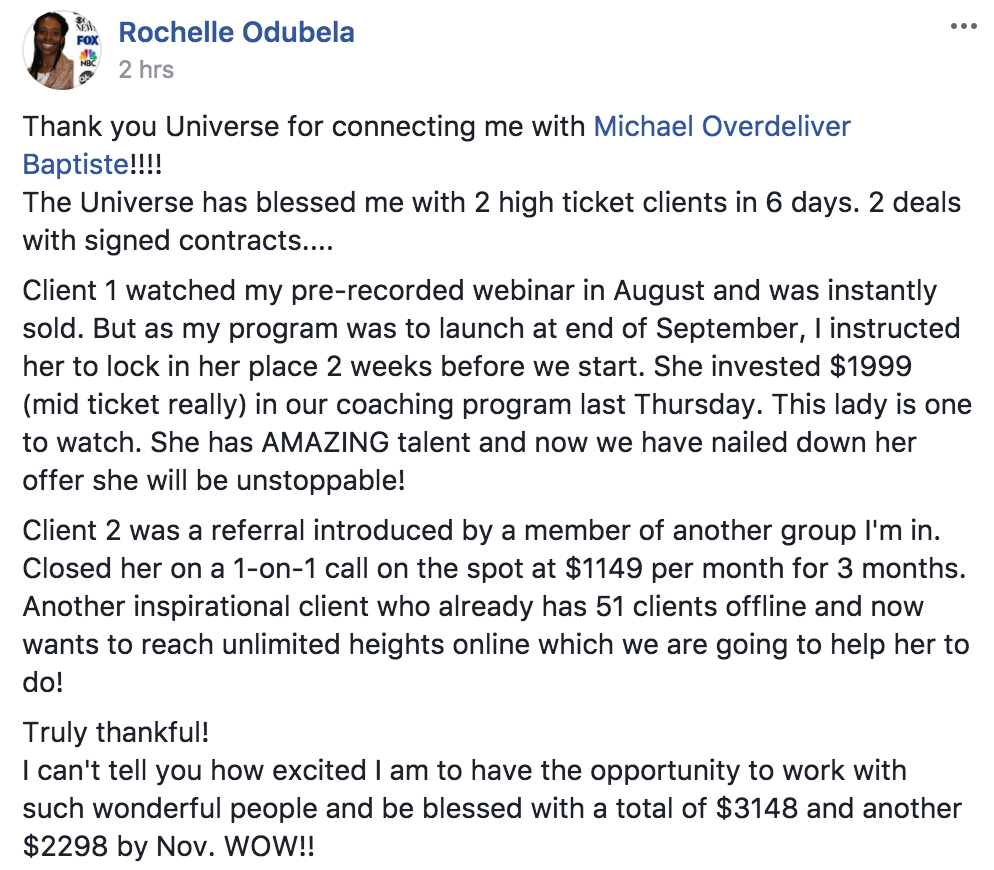Click Rochelle Odubela's profile picture
994x870 pixels.
point(61,50)
